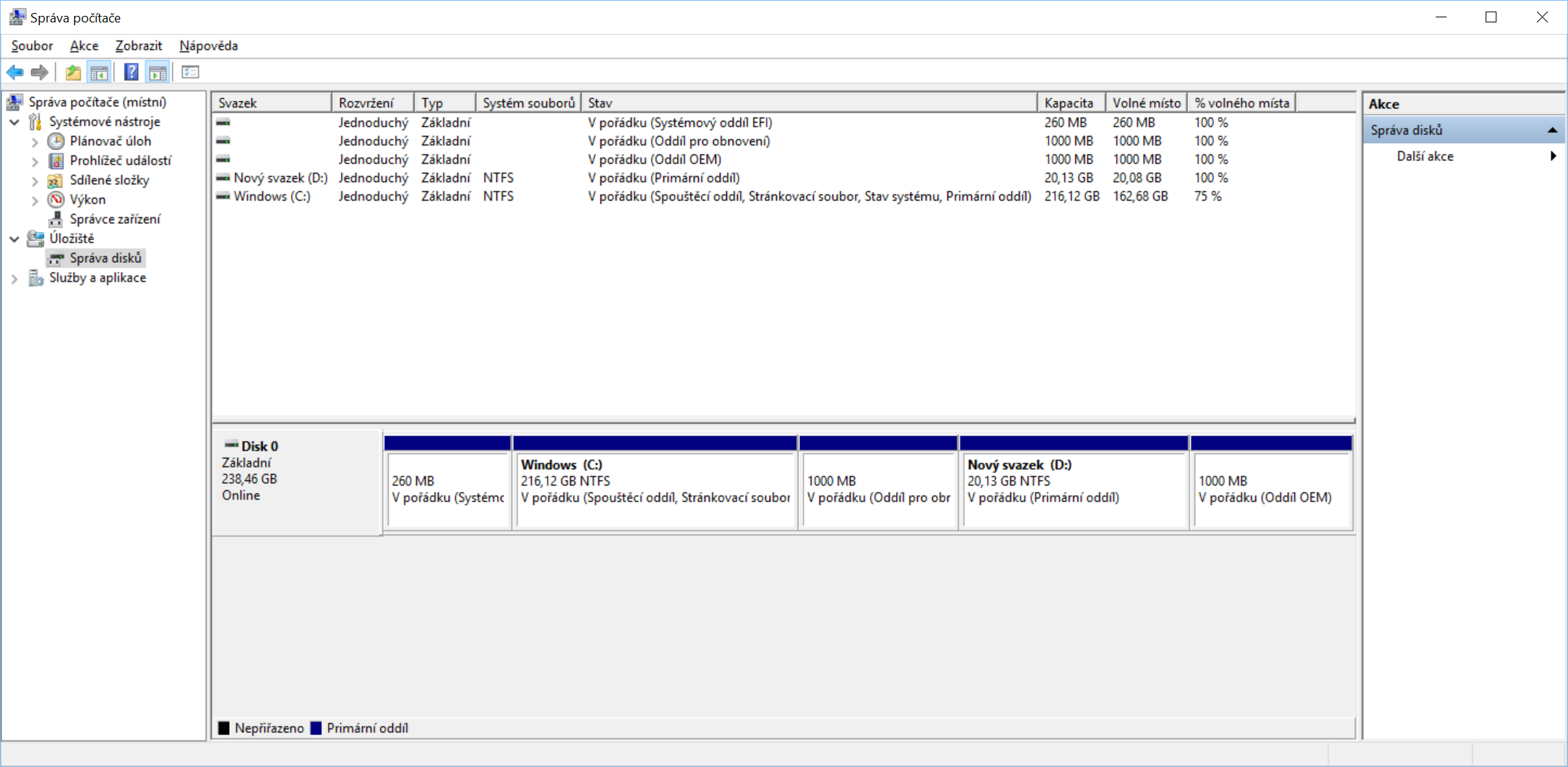Open the Akce menu

(84, 45)
